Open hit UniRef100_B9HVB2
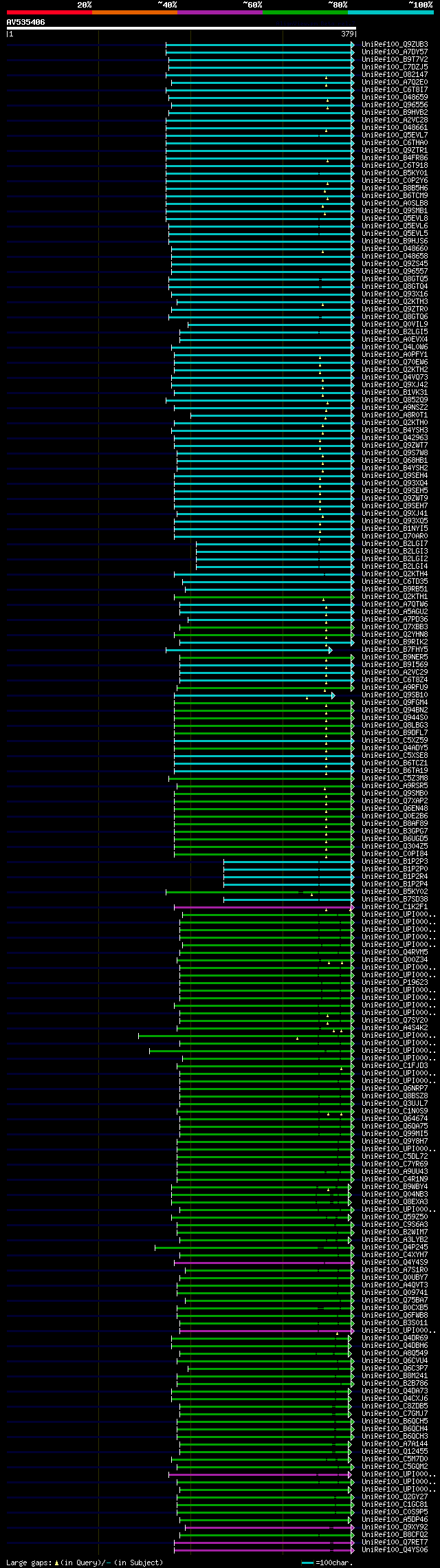Image resolution: width=440 pixels, height=1568 pixels. coord(395,113)
